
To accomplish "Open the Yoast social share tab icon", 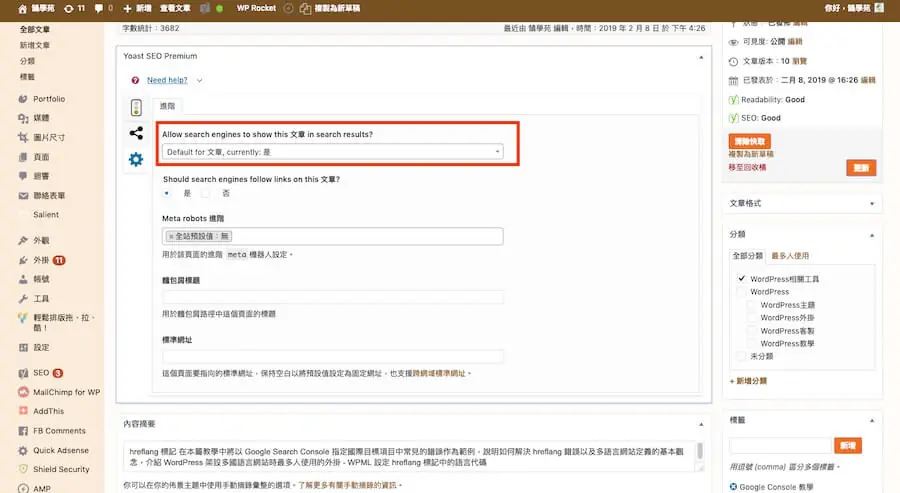I will tap(136, 133).
